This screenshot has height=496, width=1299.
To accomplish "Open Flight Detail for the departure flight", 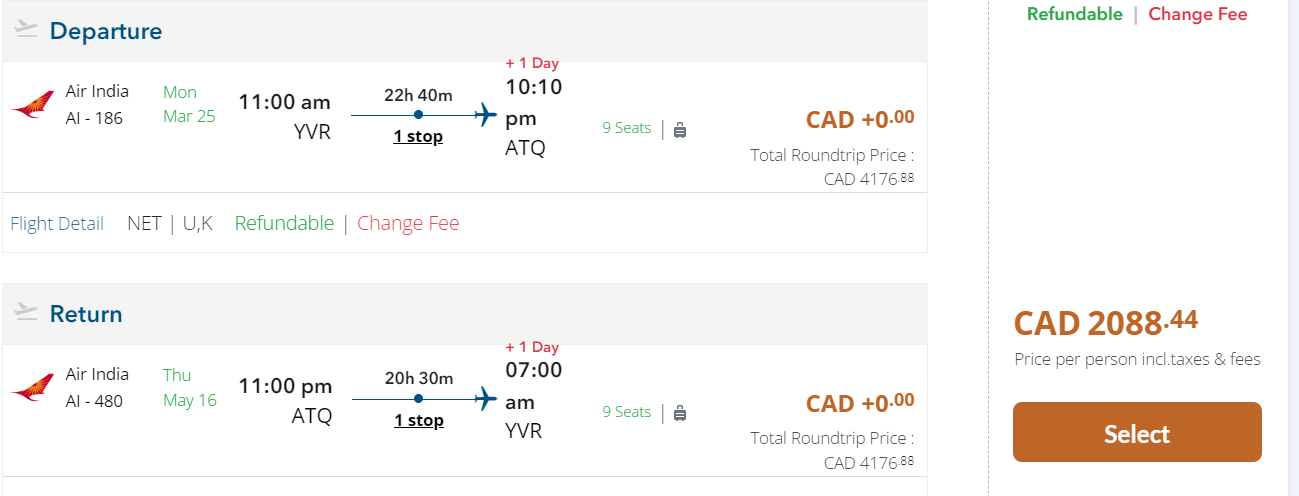I will pos(57,223).
